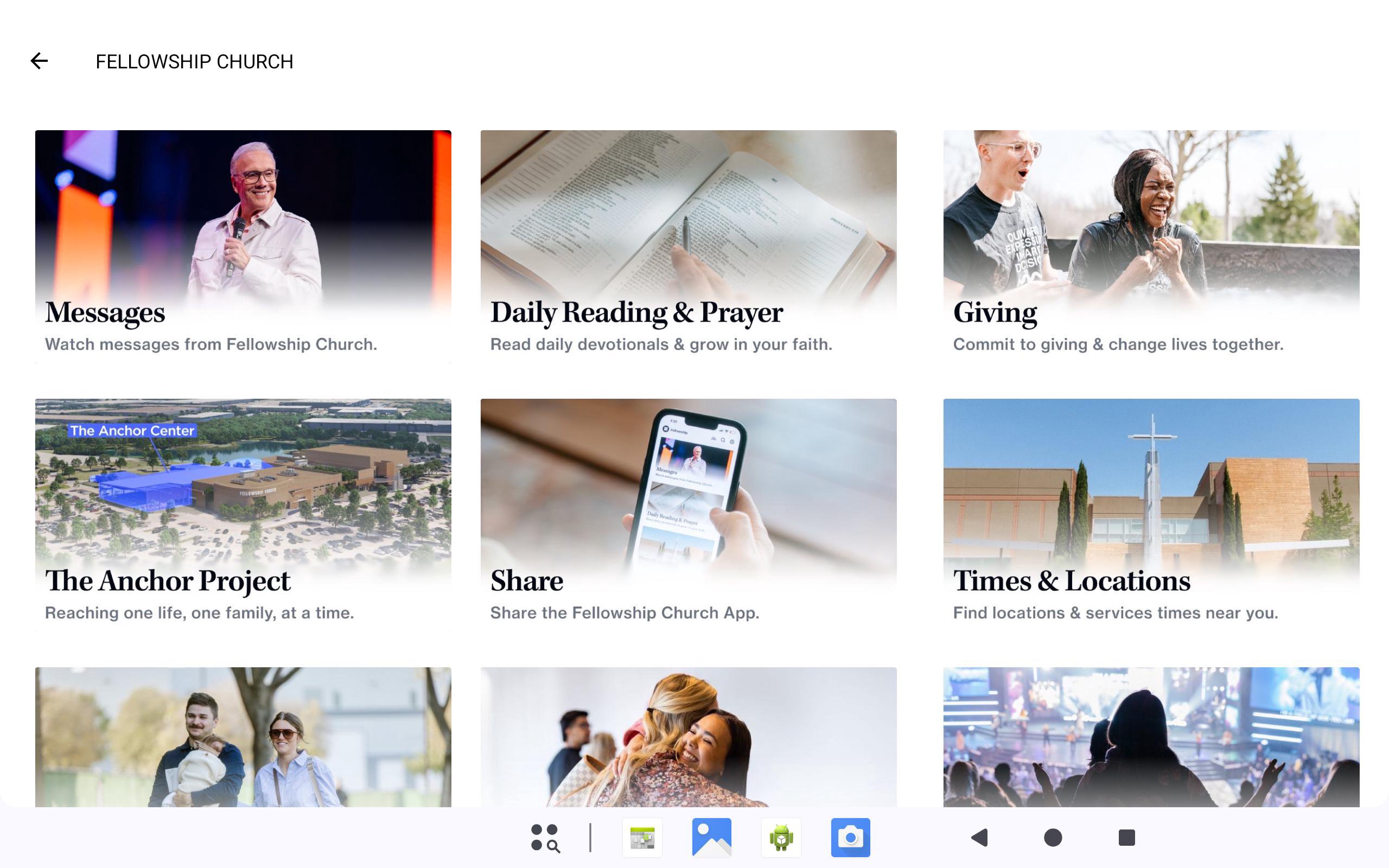This screenshot has width=1389, height=868.
Task: Select the worship concert crowd card
Action: 1151,737
